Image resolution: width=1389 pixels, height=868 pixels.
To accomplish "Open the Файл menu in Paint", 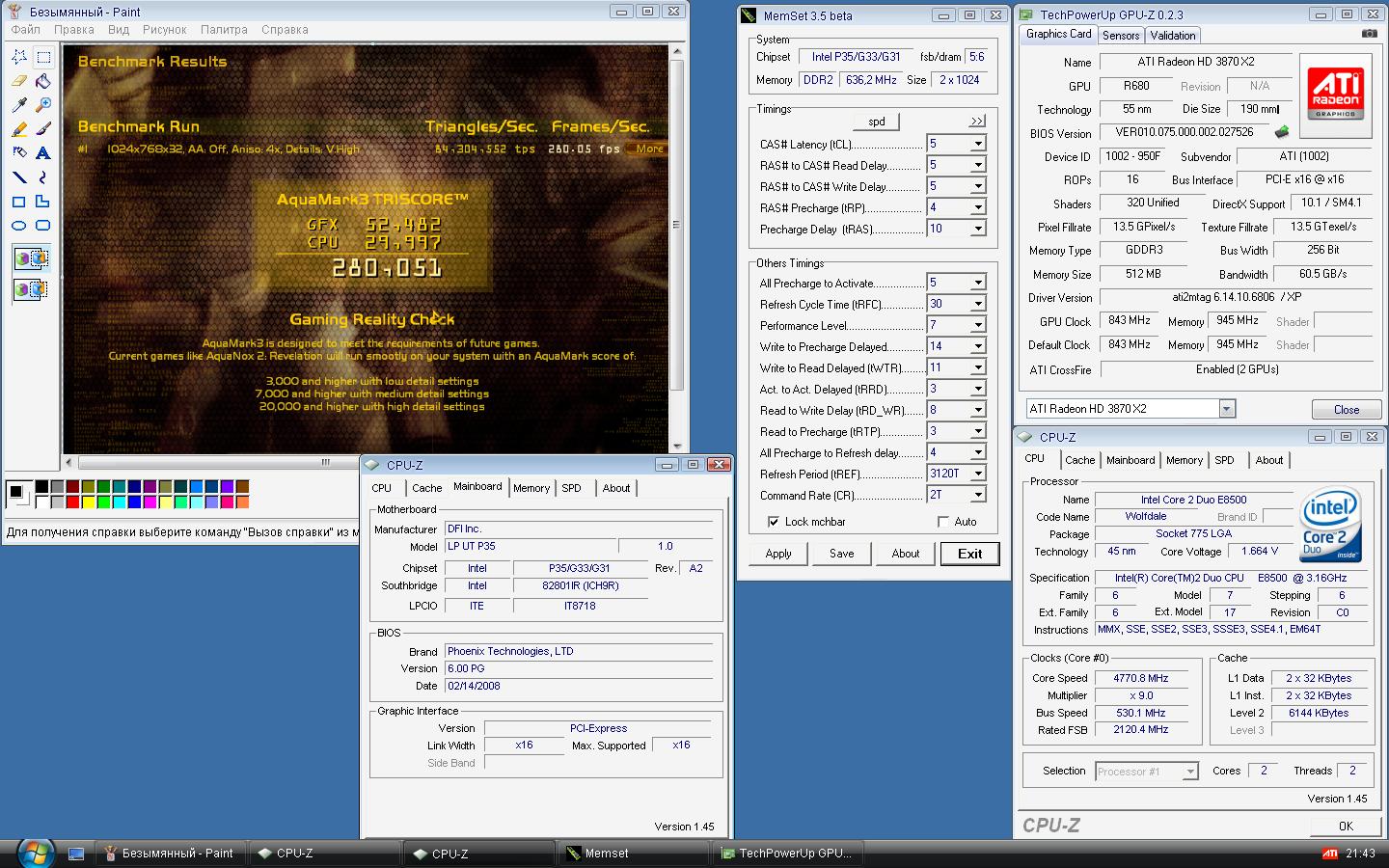I will (26, 30).
